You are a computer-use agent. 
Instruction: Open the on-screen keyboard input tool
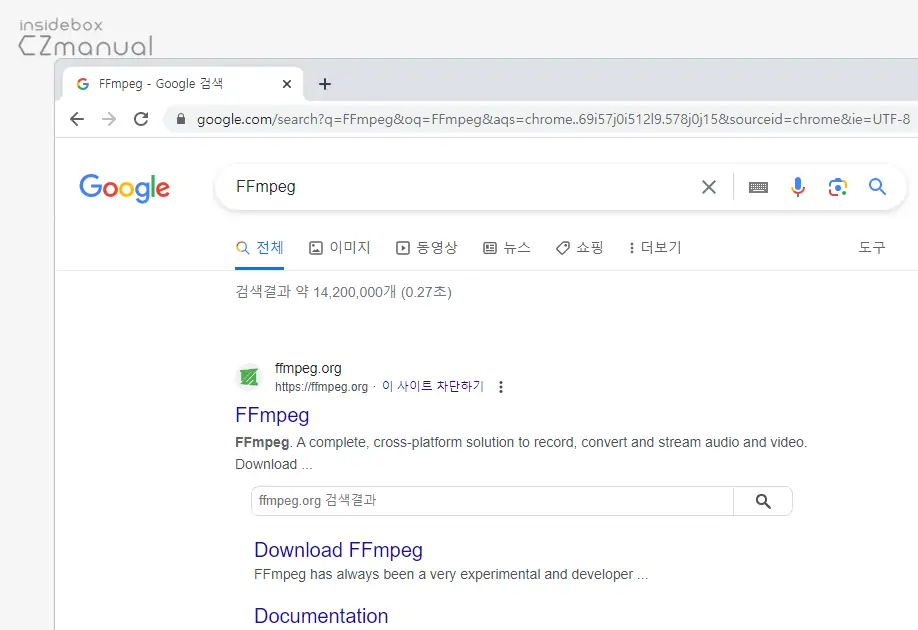pyautogui.click(x=758, y=187)
